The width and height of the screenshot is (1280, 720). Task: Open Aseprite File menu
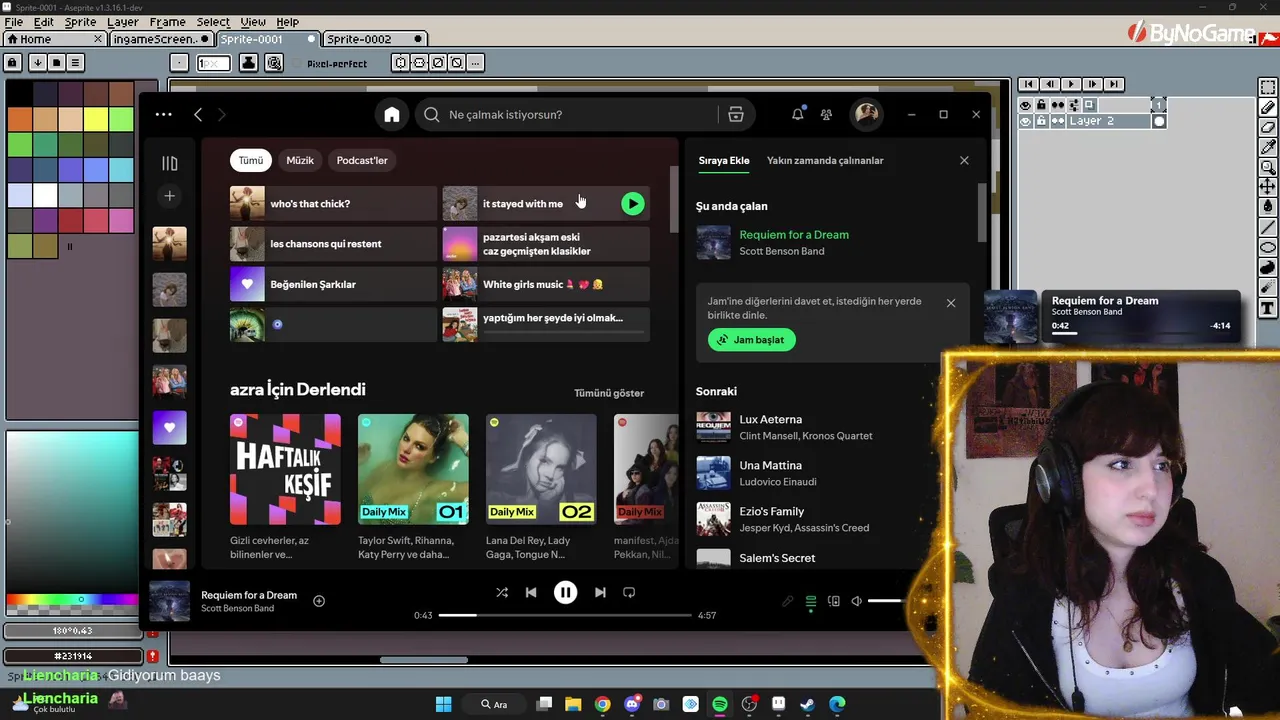(14, 22)
